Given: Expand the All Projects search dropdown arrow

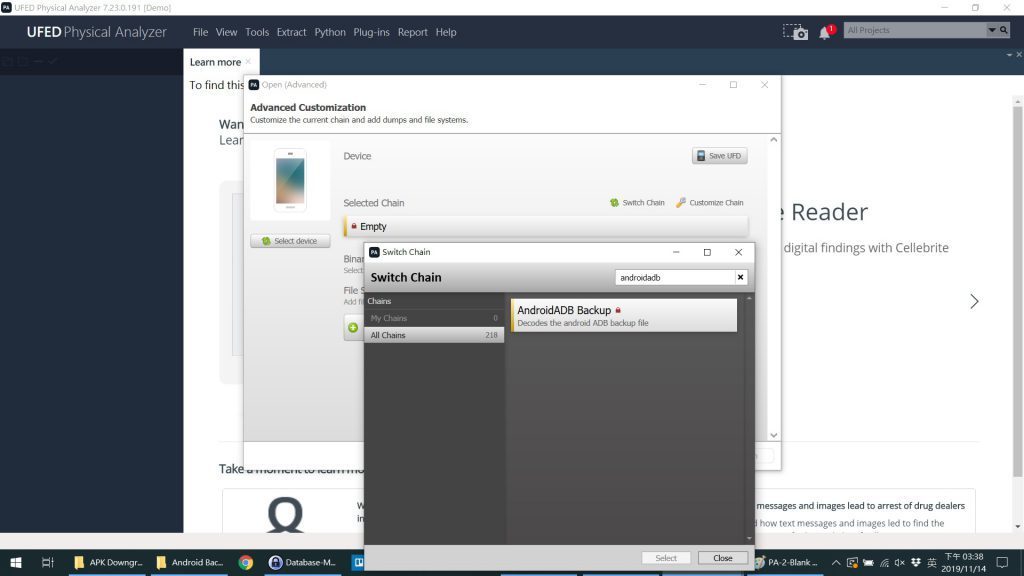Looking at the screenshot, I should click(992, 30).
